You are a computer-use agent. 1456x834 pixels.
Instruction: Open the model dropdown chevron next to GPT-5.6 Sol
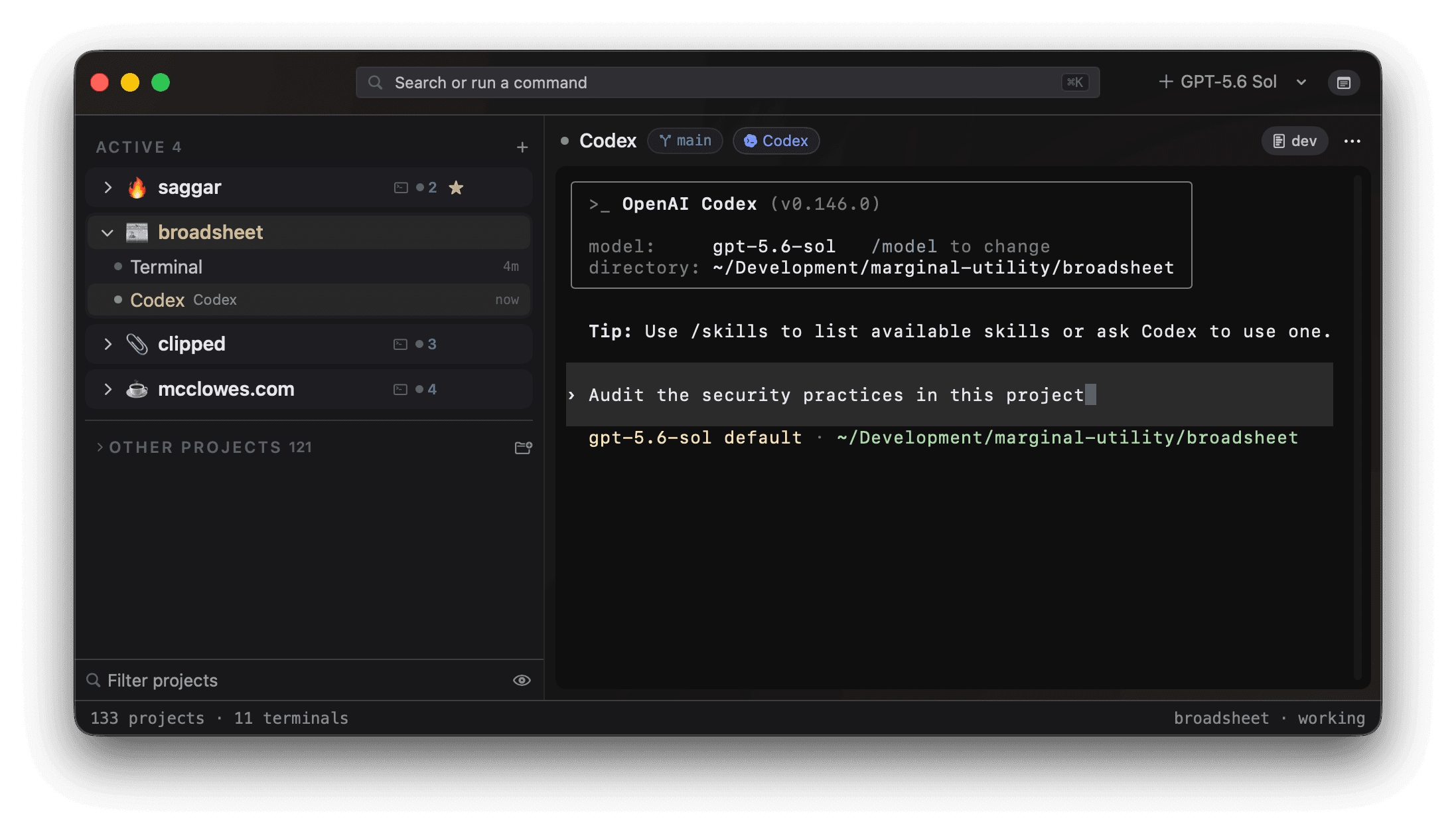pyautogui.click(x=1301, y=82)
